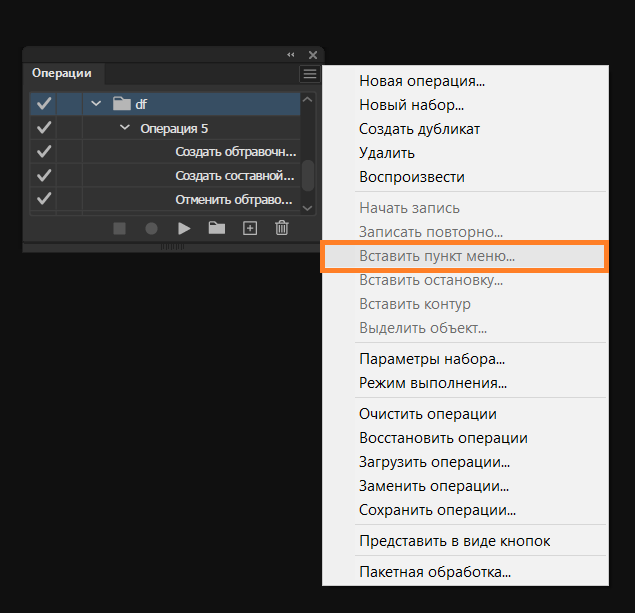
Task: Click the Begin recording circle button
Action: point(151,228)
